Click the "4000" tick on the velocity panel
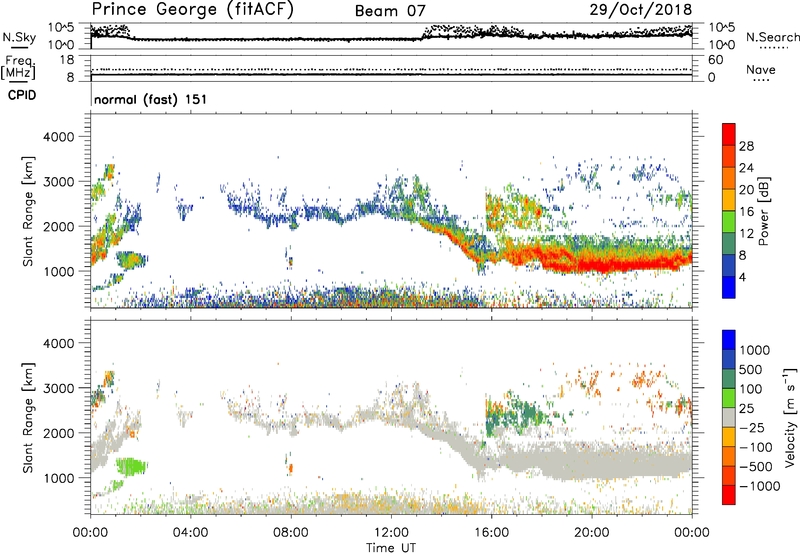 click(x=59, y=343)
